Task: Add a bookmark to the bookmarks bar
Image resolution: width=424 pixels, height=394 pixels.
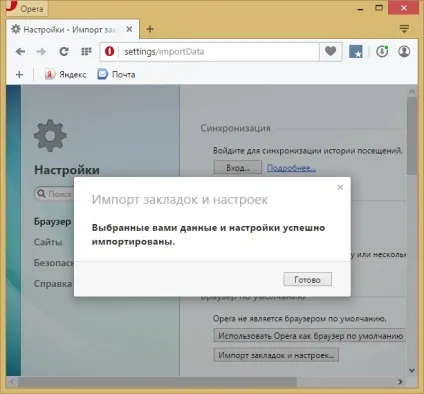Action: click(x=19, y=74)
